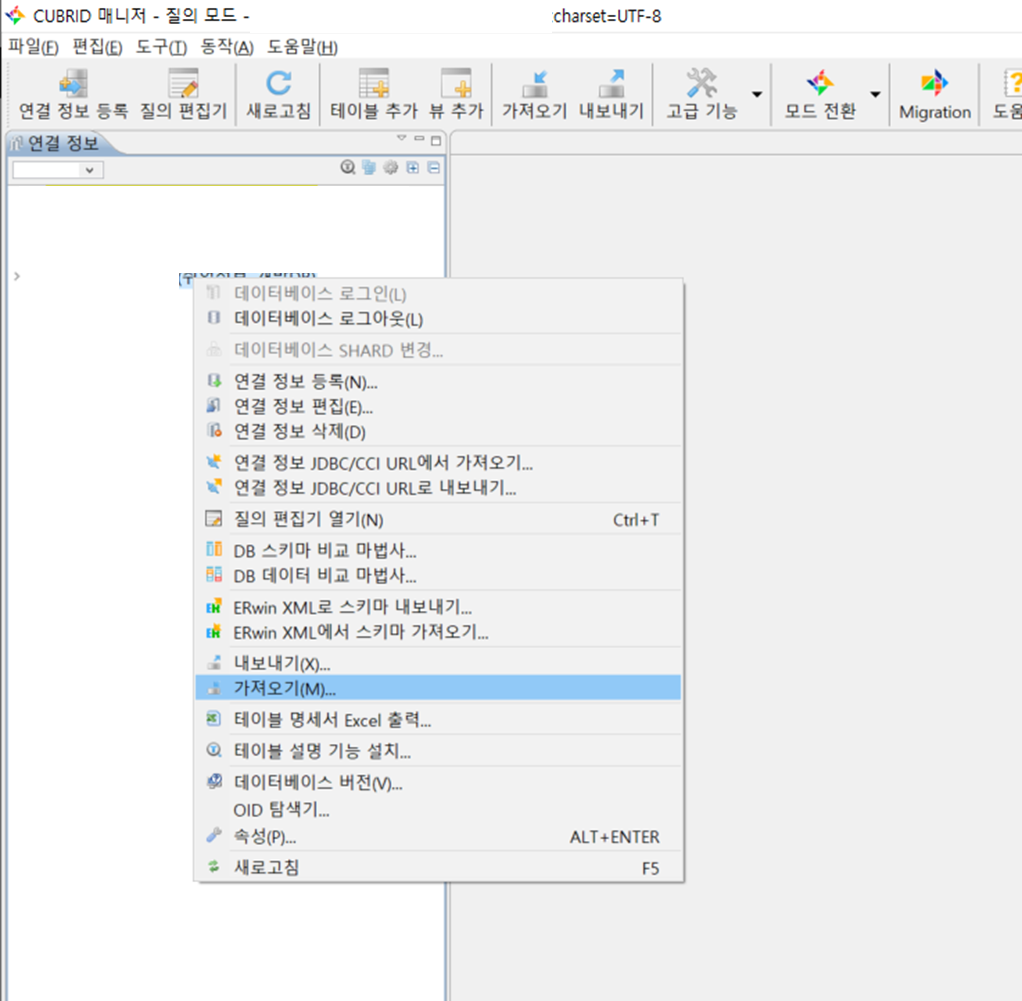Open DB 데이터 비교 마법사...
The image size is (1022, 1001).
click(x=438, y=575)
